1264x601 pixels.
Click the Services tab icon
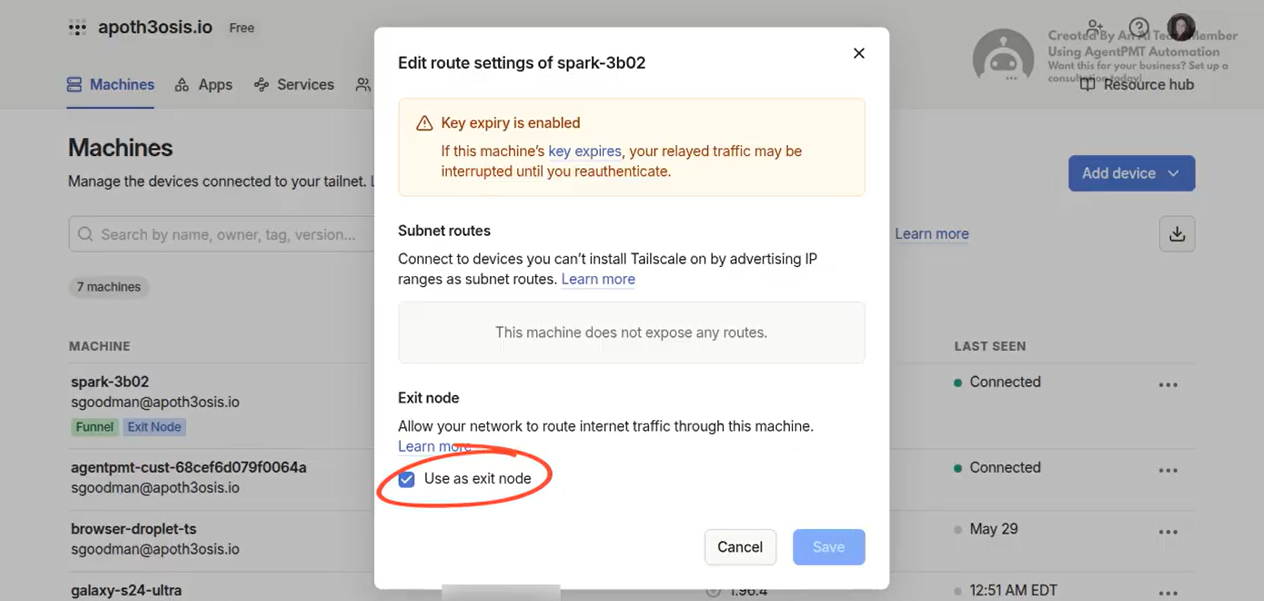(x=261, y=85)
